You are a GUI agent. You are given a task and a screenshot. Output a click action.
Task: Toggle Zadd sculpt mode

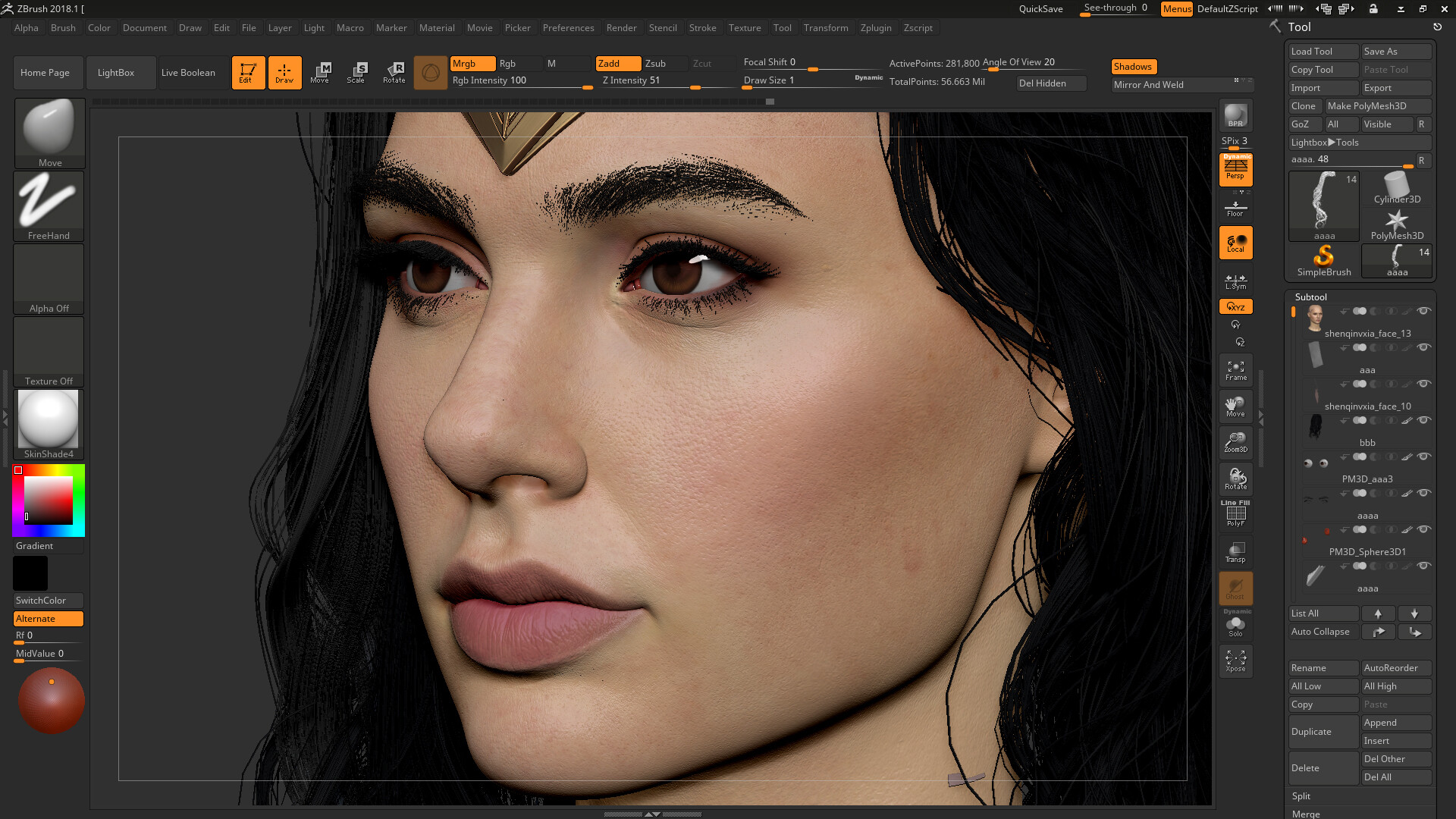(x=618, y=64)
